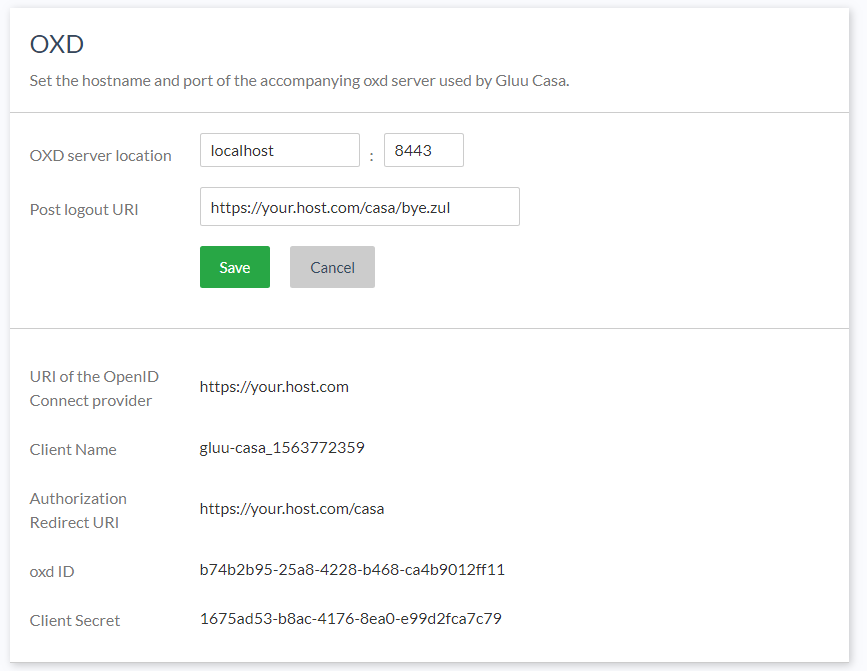Focus the Post logout URI input field
The height and width of the screenshot is (671, 867).
(x=359, y=207)
